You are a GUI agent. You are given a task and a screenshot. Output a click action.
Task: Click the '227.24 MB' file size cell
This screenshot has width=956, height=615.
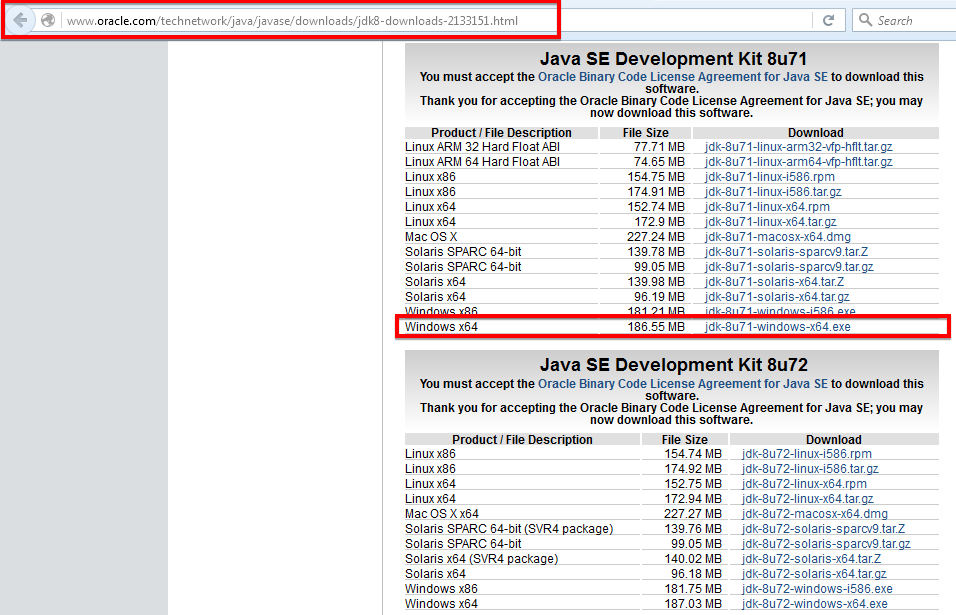coord(655,237)
